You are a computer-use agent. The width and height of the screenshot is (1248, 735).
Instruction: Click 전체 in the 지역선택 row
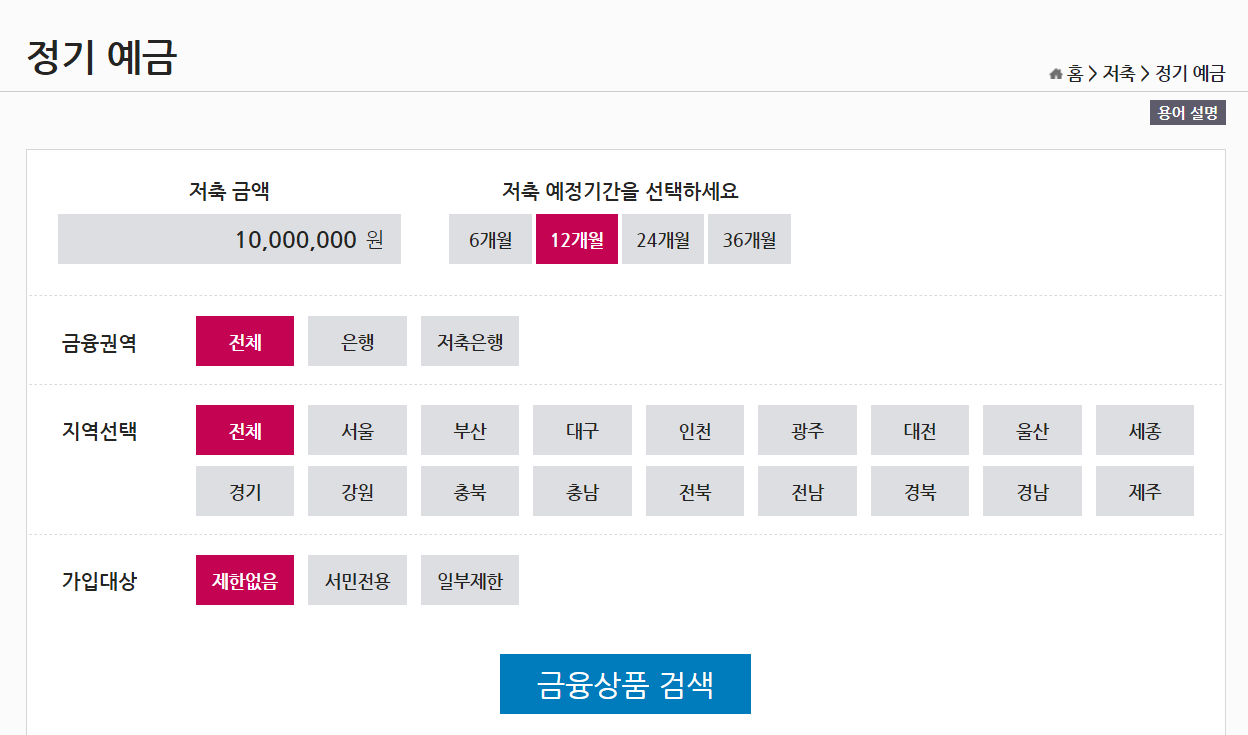click(244, 429)
